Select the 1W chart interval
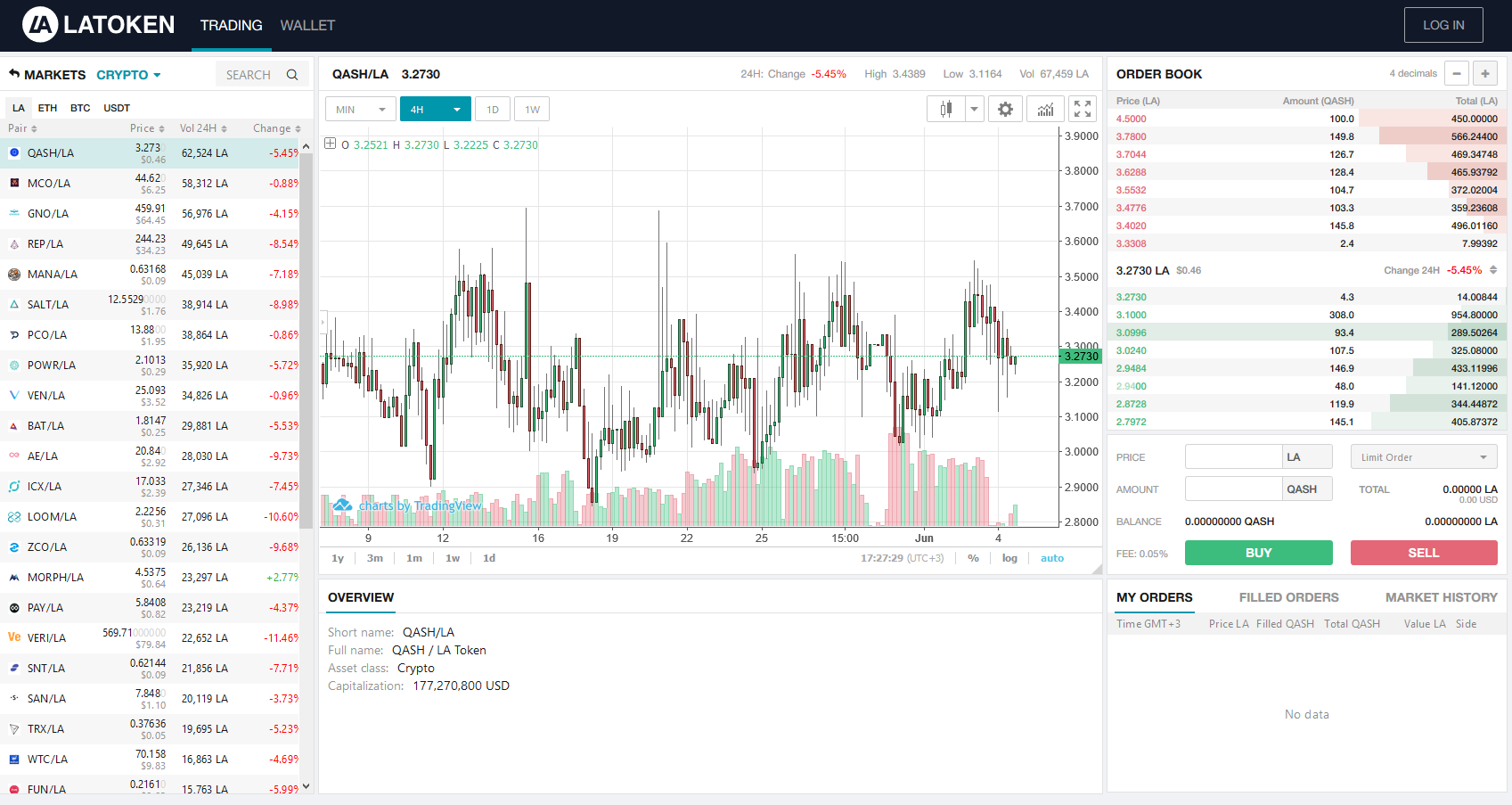Viewport: 1512px width, 805px height. coord(532,109)
